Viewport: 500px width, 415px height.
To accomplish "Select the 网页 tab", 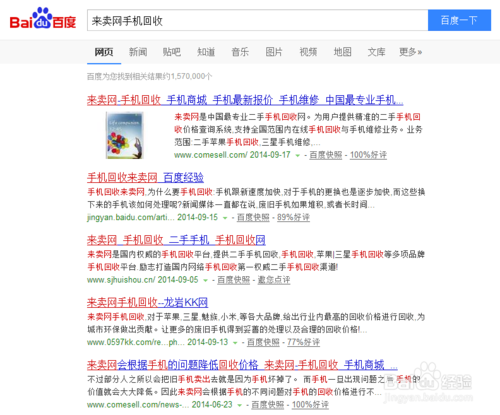I will coord(104,52).
